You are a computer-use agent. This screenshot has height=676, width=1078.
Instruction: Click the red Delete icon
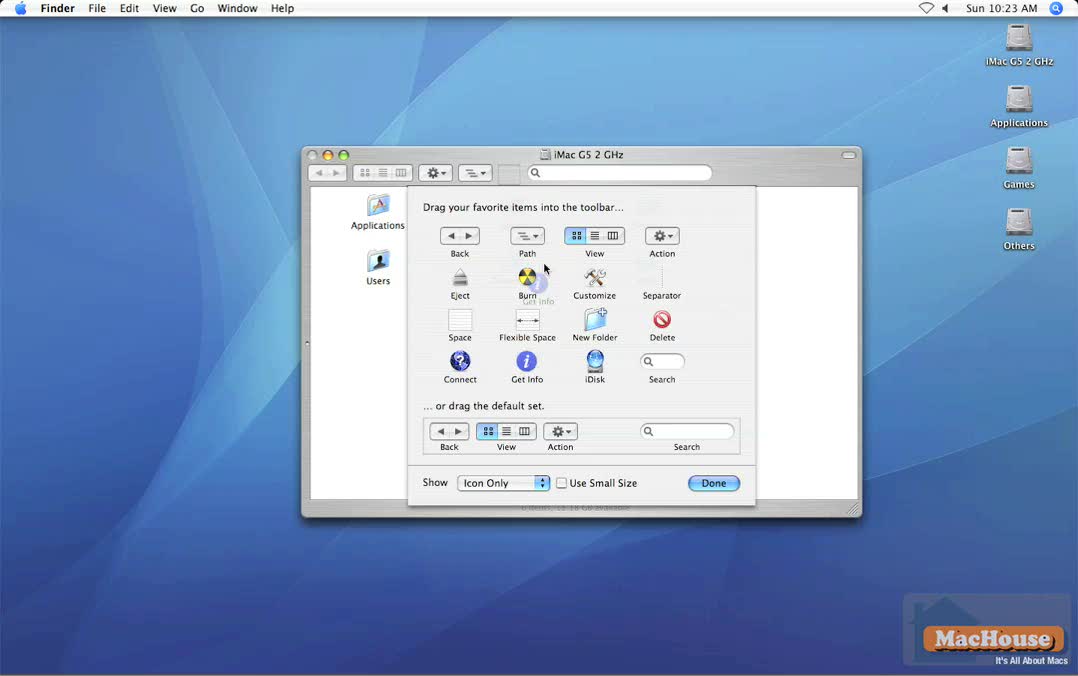[662, 320]
